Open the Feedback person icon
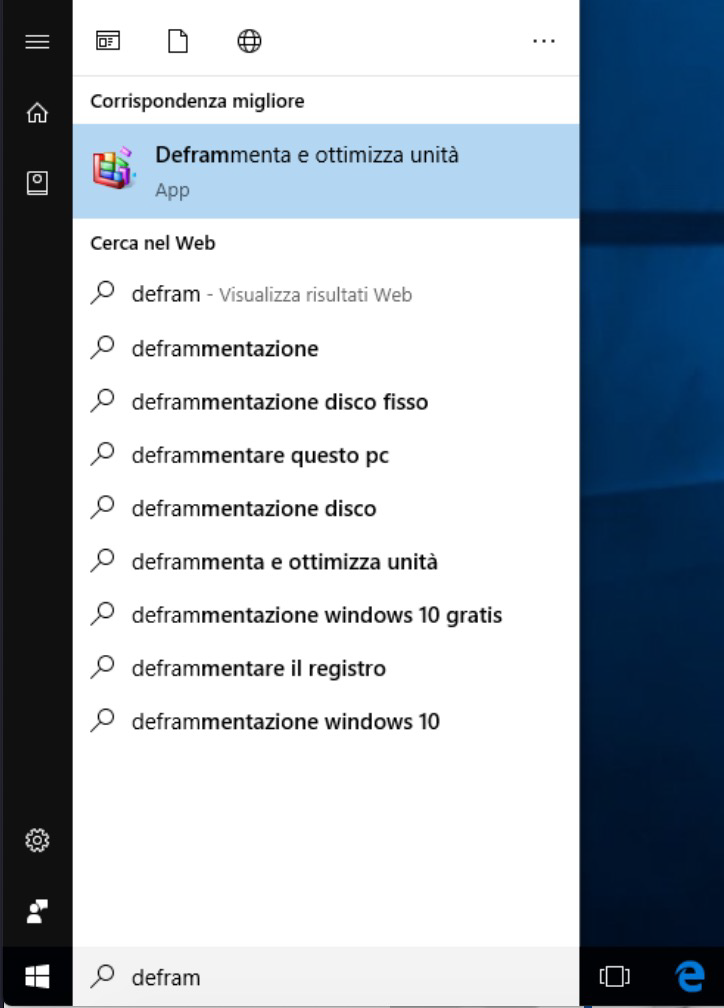Image resolution: width=724 pixels, height=1008 pixels. (x=37, y=911)
